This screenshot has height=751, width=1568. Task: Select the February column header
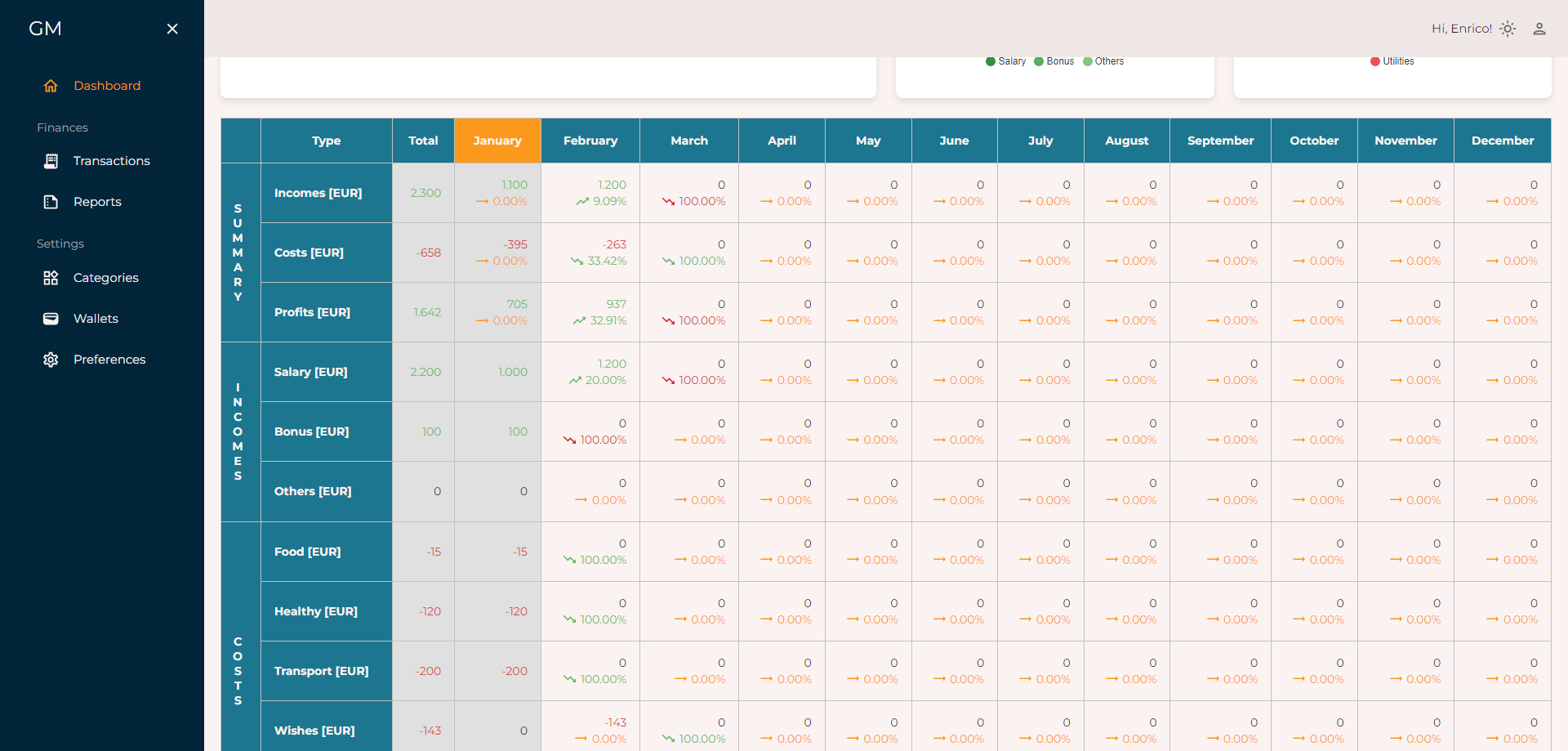(x=590, y=141)
